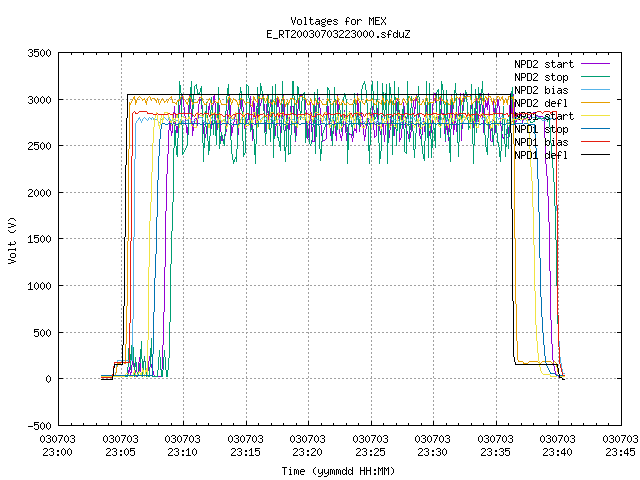Select the NPD2 defl legend label

pyautogui.click(x=541, y=103)
